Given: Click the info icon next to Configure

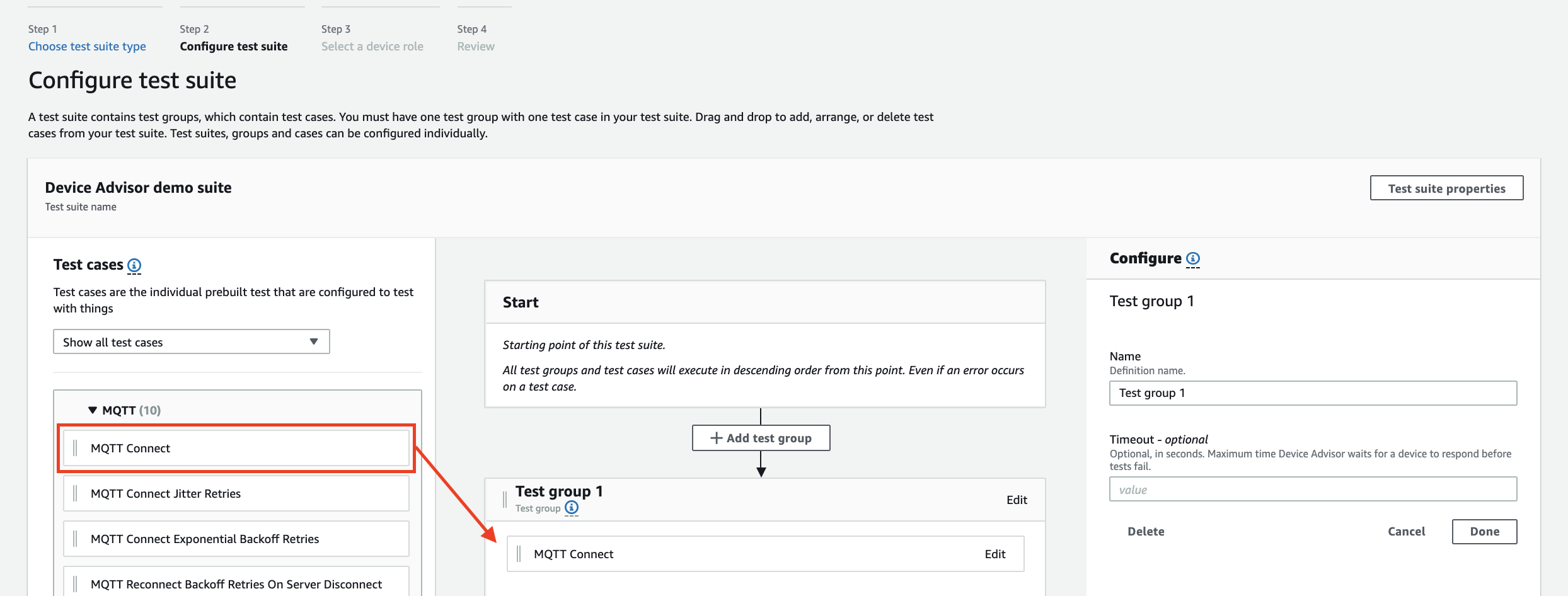Looking at the screenshot, I should (1192, 259).
